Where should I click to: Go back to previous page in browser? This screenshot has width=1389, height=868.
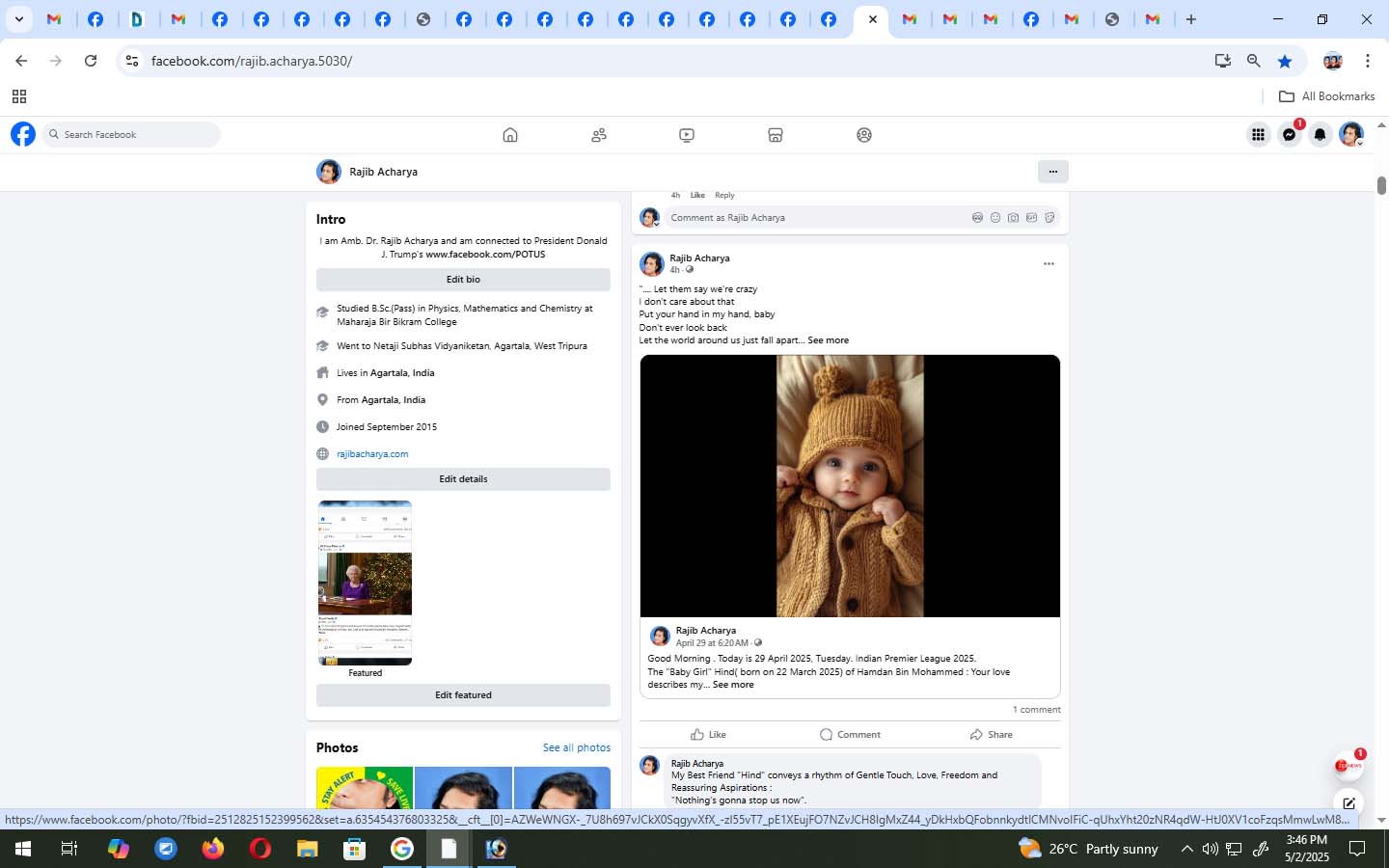coord(21,61)
